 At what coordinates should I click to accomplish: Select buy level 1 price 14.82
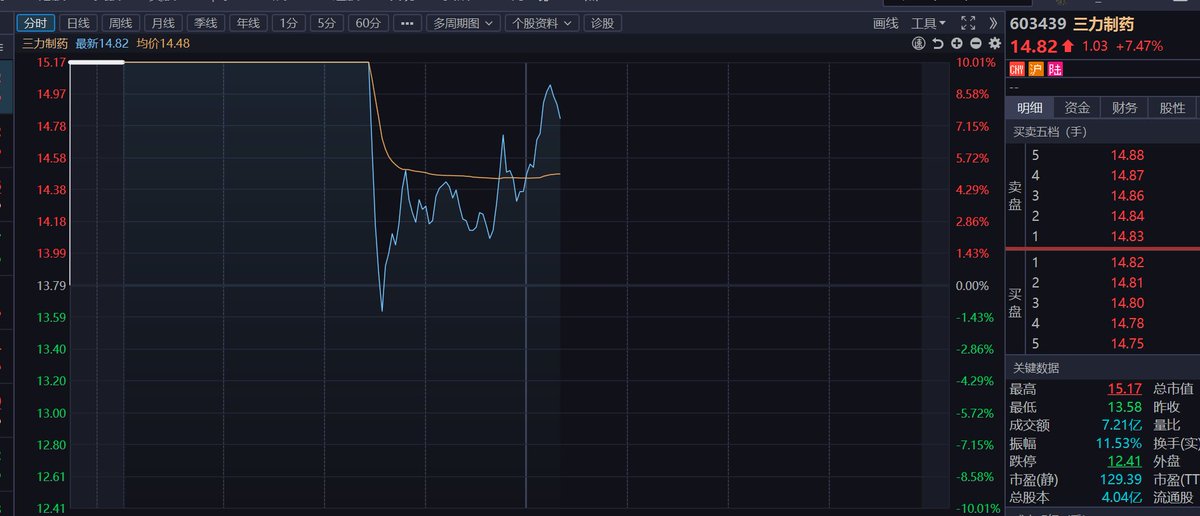1126,262
